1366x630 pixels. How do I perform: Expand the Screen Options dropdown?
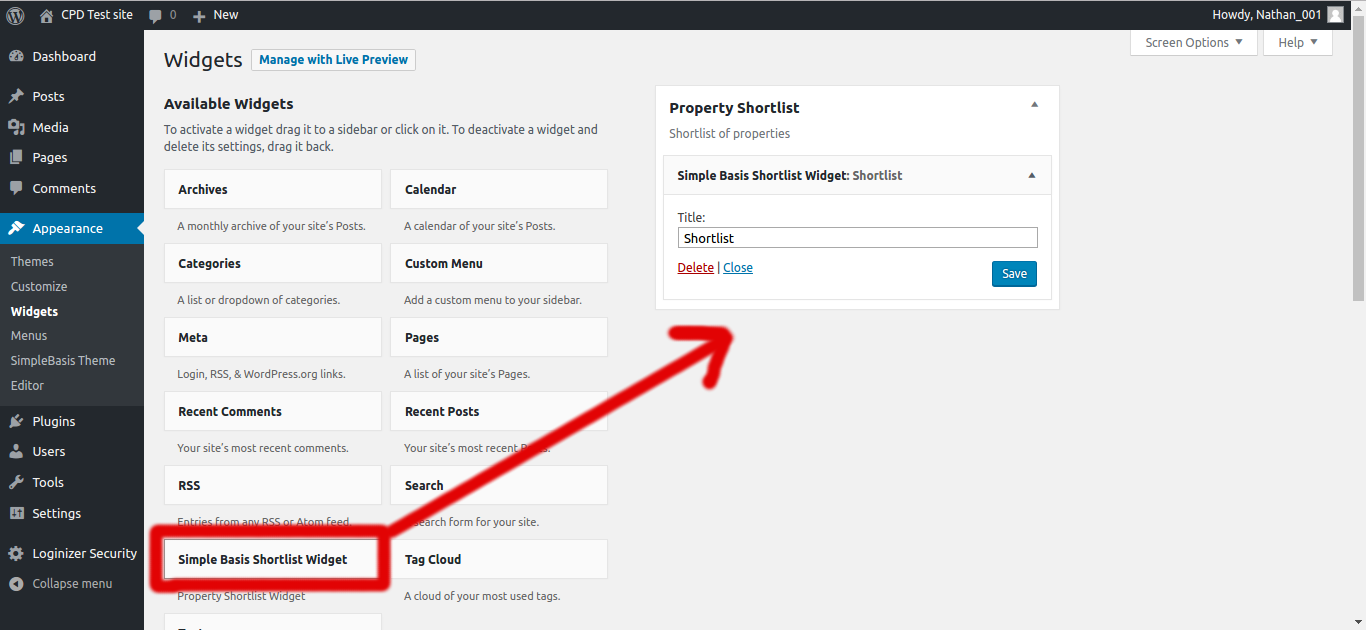pyautogui.click(x=1194, y=42)
